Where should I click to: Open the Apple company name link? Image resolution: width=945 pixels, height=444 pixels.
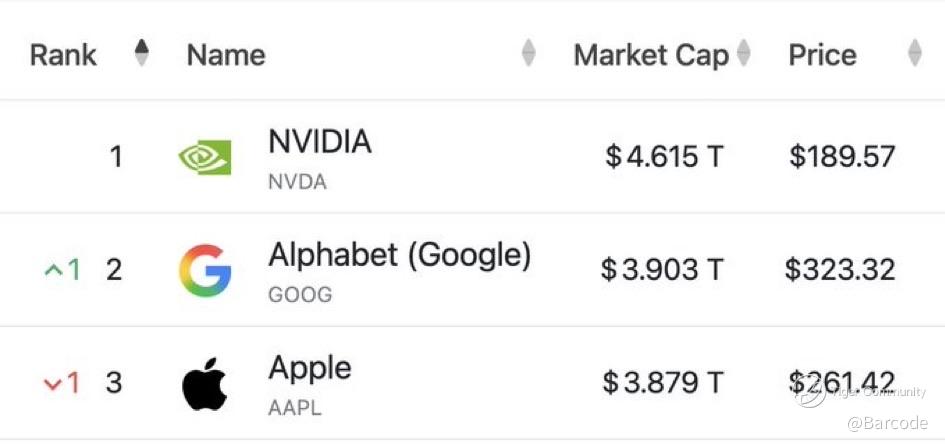point(310,368)
